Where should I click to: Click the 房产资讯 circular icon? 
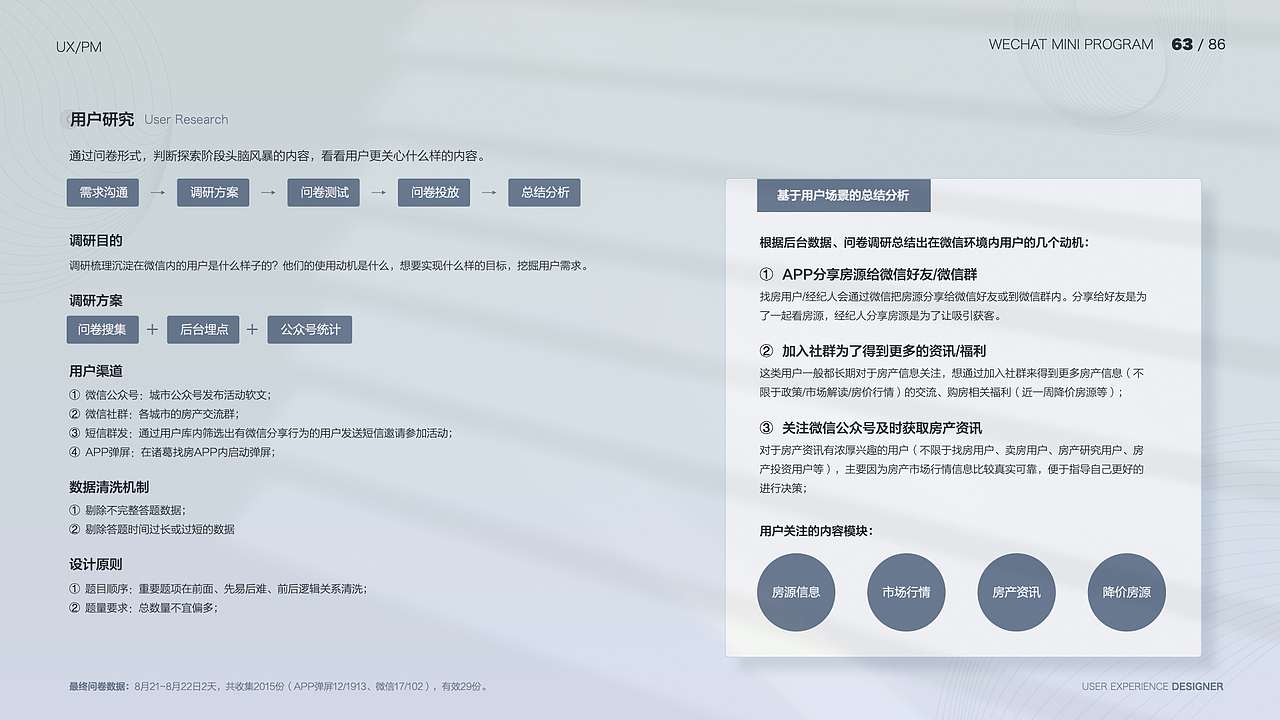[1016, 592]
